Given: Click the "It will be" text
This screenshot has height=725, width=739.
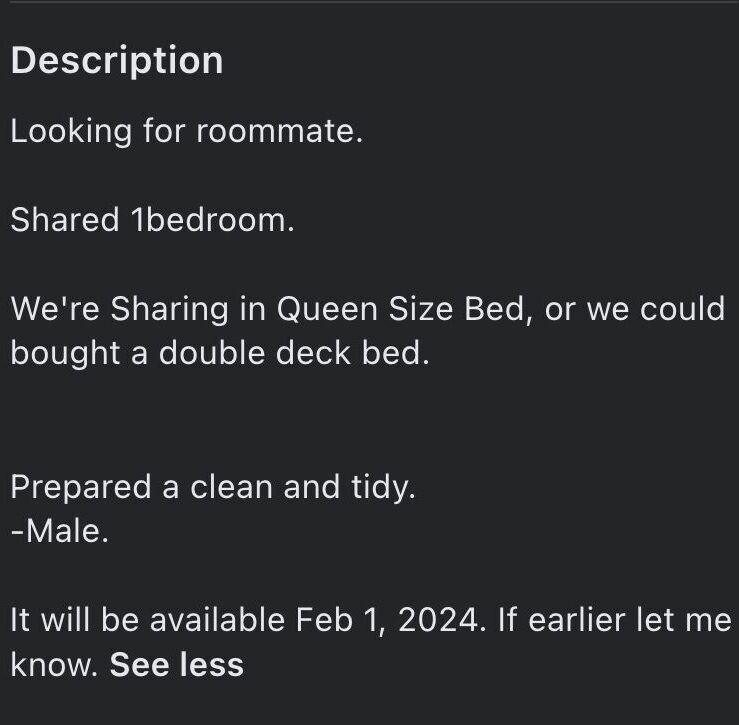Looking at the screenshot, I should (75, 620).
